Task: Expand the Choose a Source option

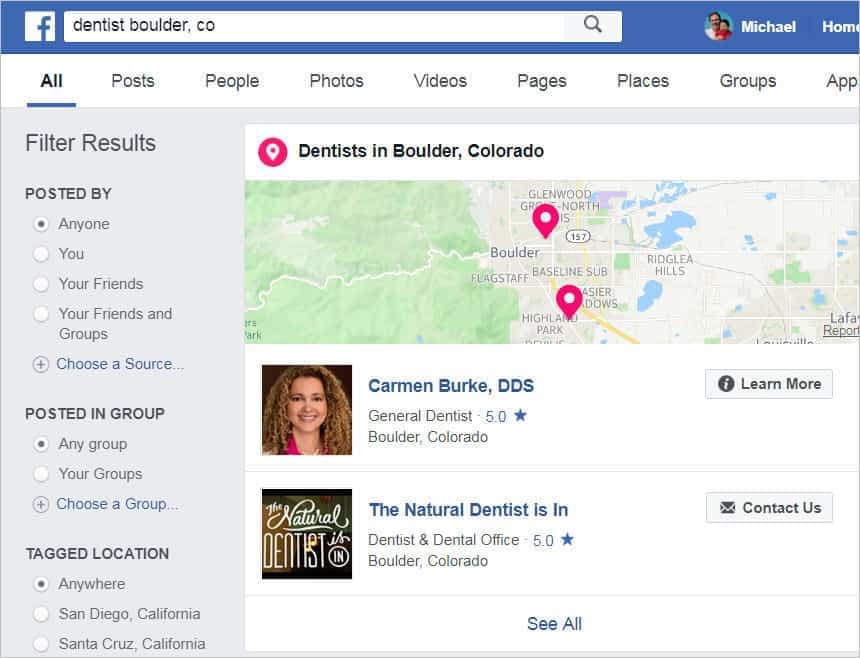Action: 120,364
